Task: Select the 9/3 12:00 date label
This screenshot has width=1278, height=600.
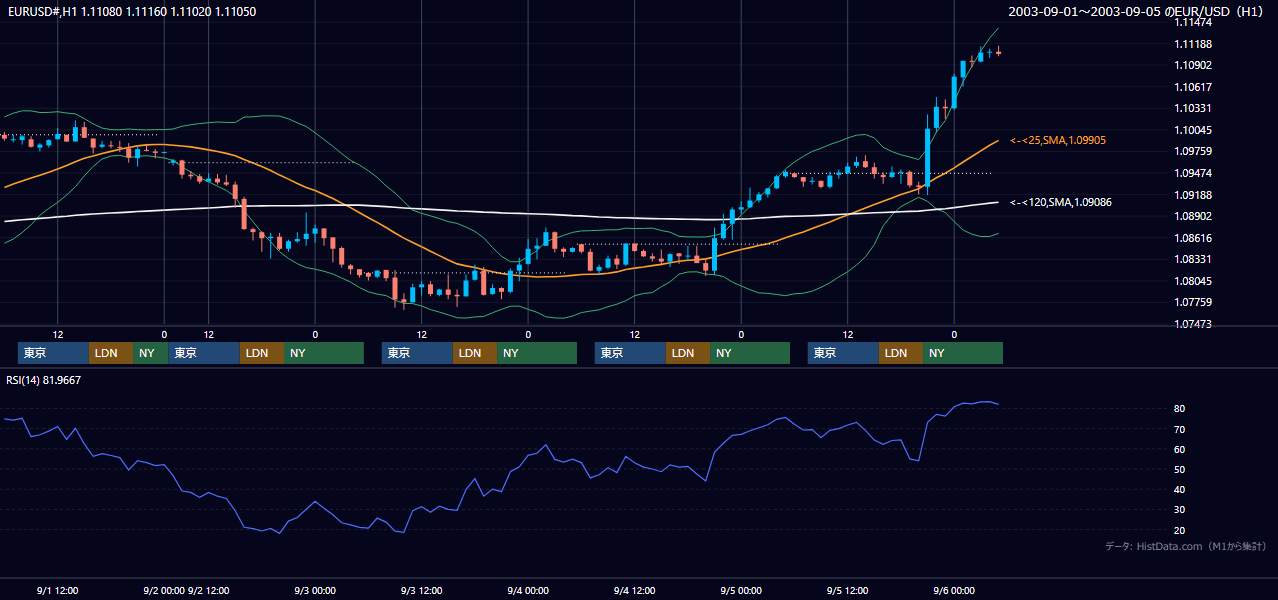Action: pyautogui.click(x=421, y=590)
